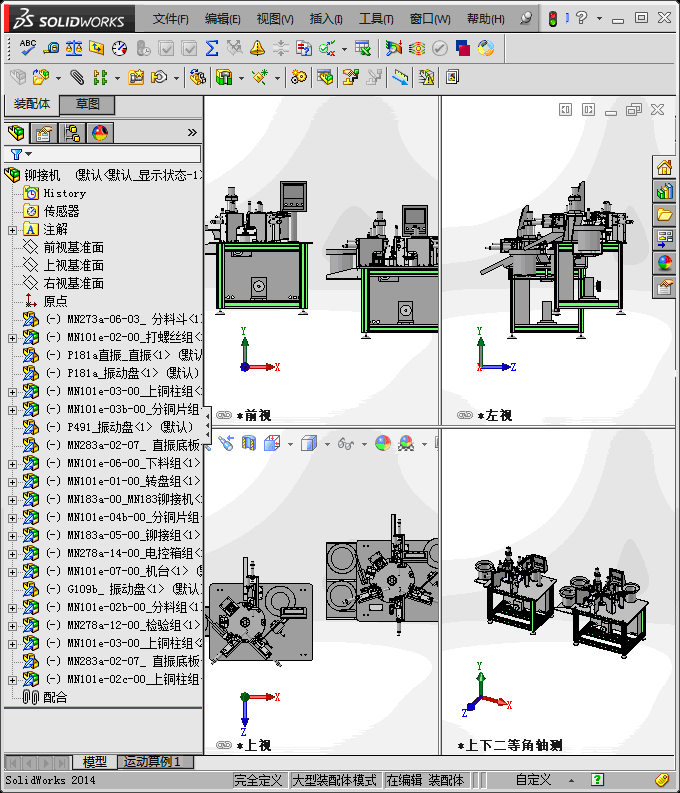
Task: Open the Appearances color ball in task pane
Action: [664, 263]
